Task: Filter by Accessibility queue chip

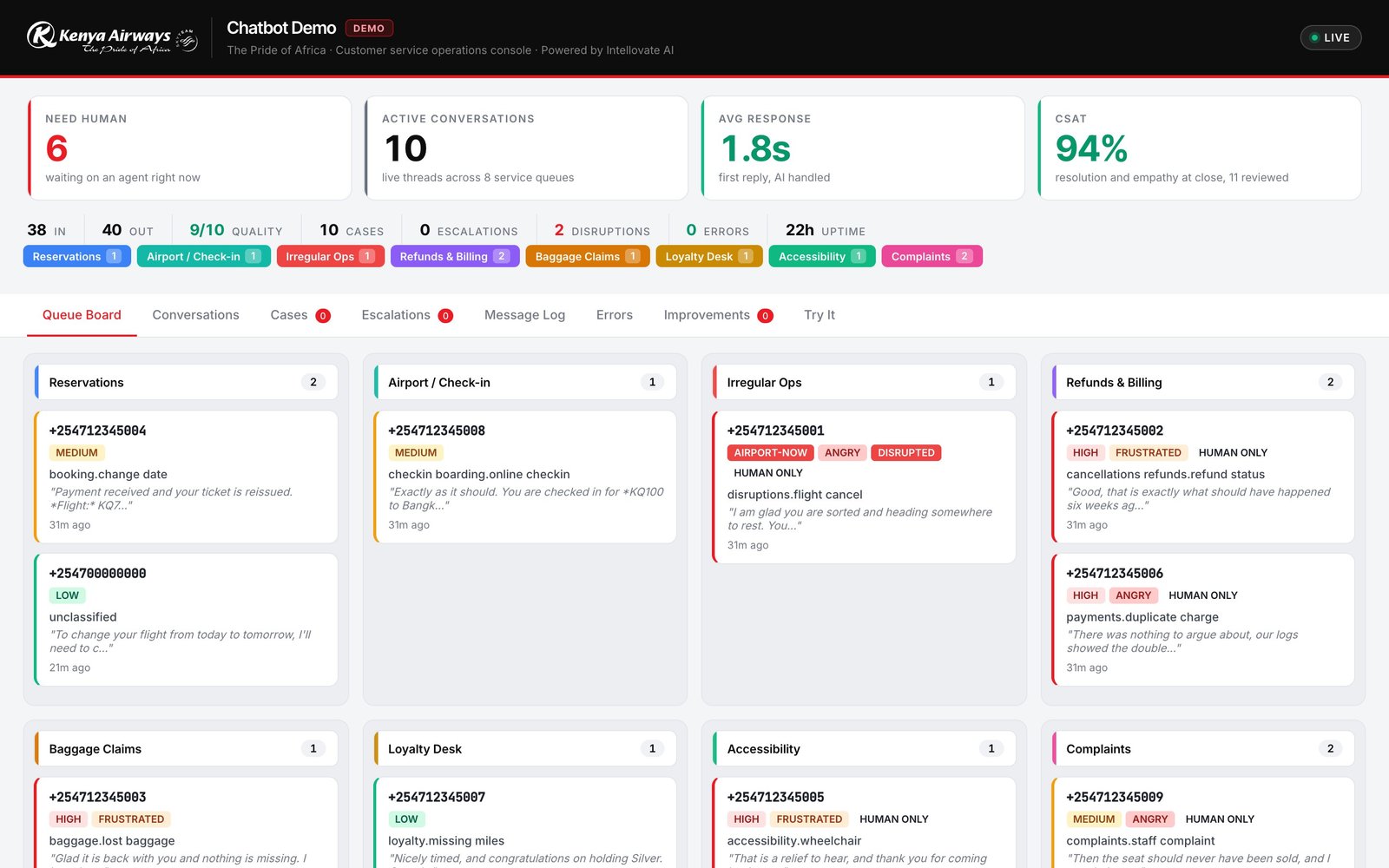Action: (x=822, y=256)
